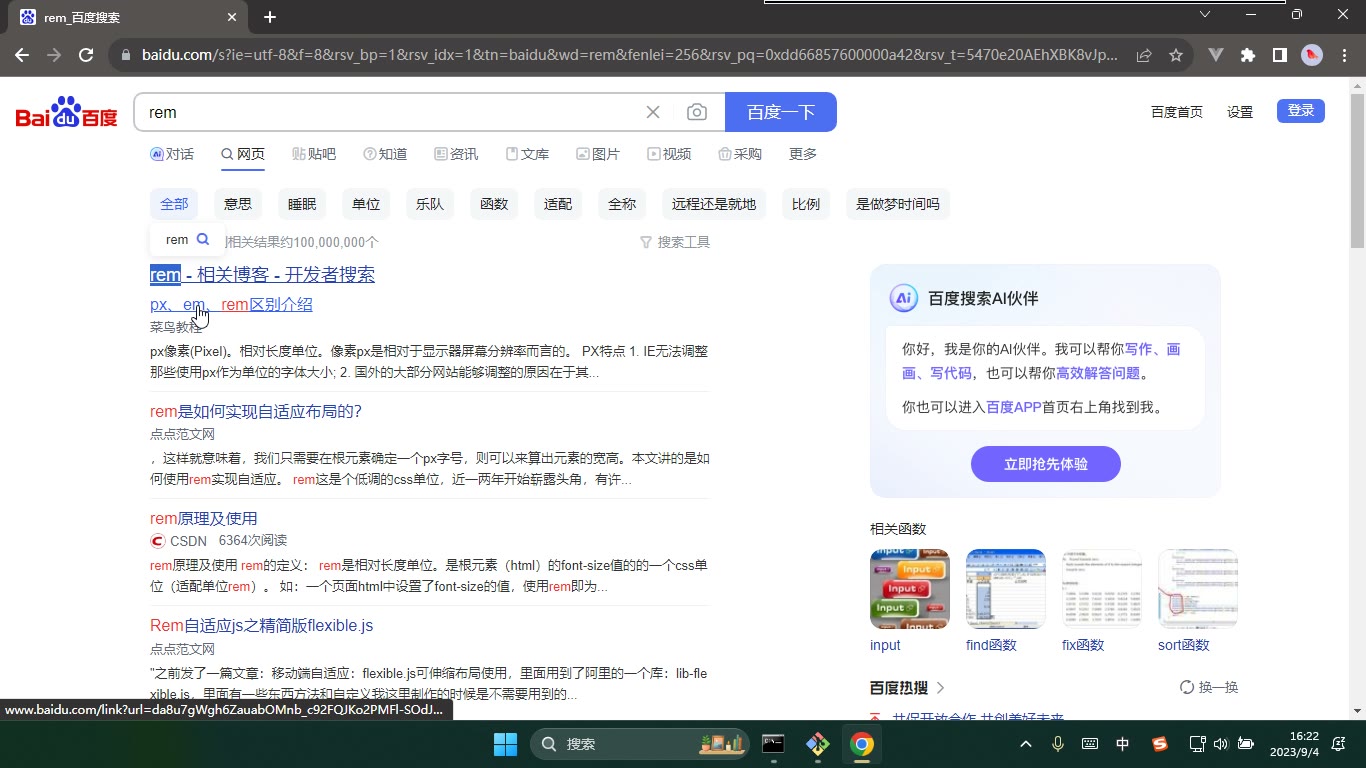Select the 单位 filter chip
Image resolution: width=1366 pixels, height=768 pixels.
coord(366,204)
